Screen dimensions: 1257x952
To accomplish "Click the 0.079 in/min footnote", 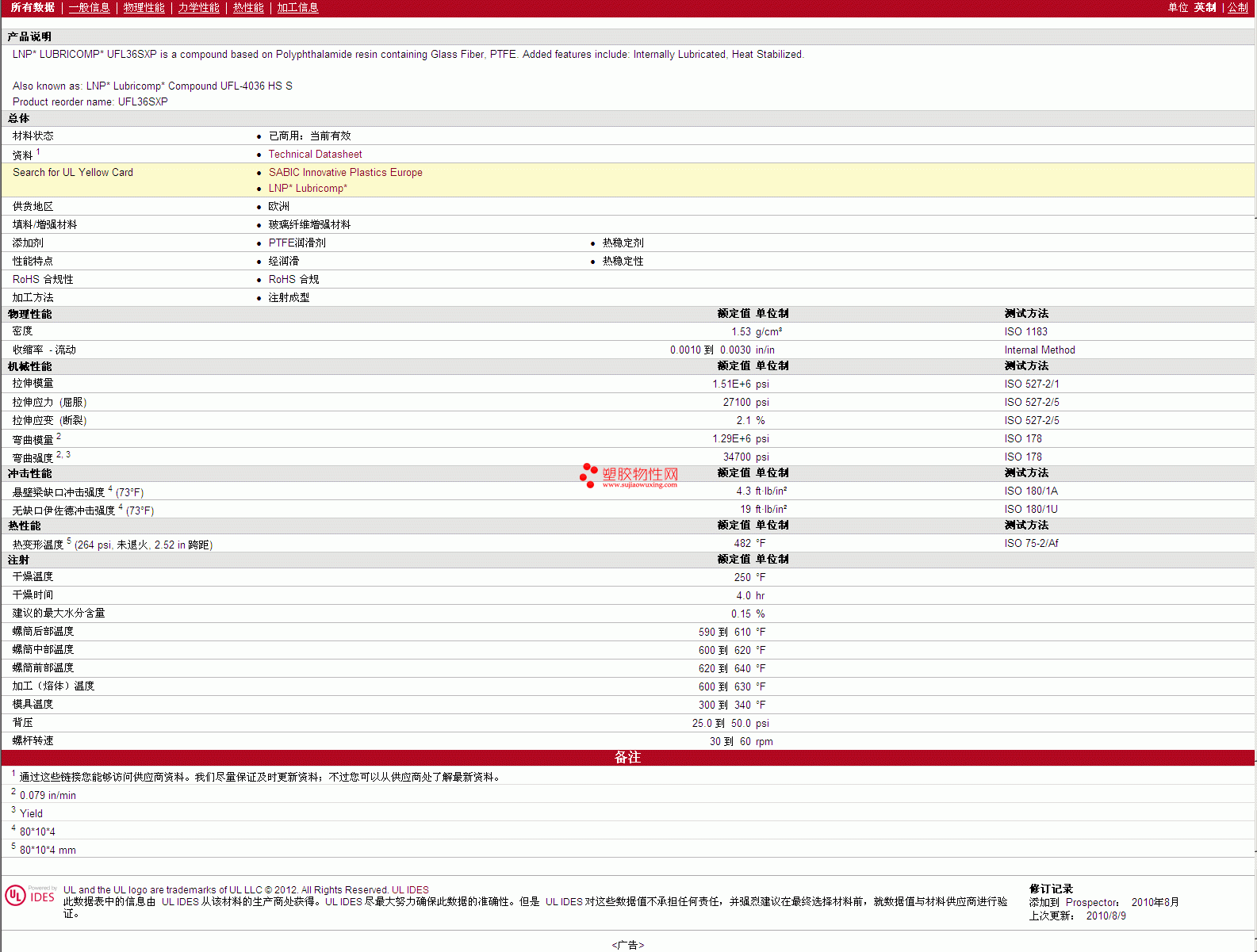I will click(48, 796).
